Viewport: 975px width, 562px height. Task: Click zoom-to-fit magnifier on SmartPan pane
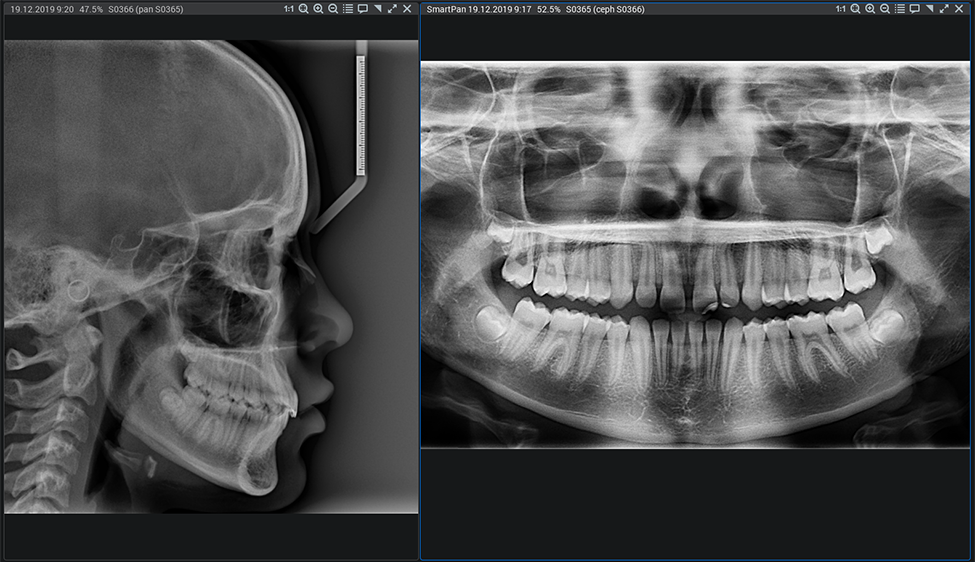pos(856,9)
